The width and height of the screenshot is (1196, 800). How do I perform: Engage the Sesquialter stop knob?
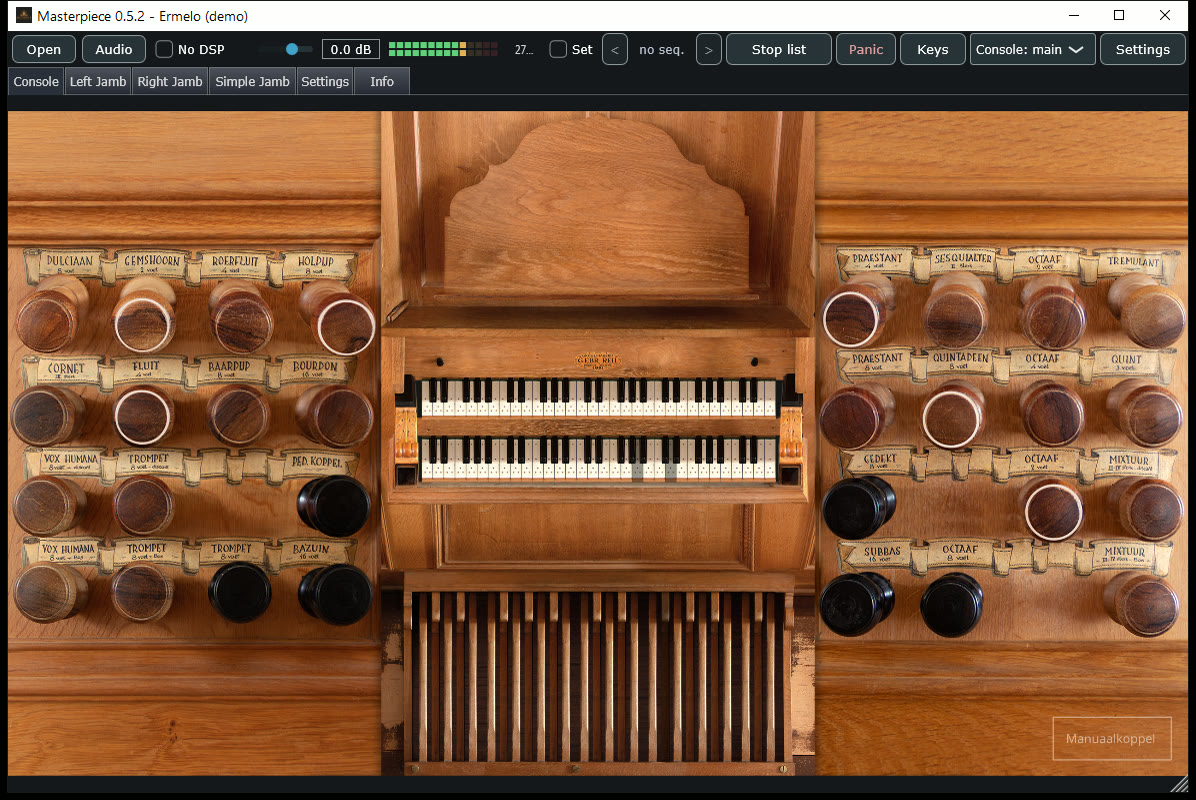pyautogui.click(x=953, y=320)
